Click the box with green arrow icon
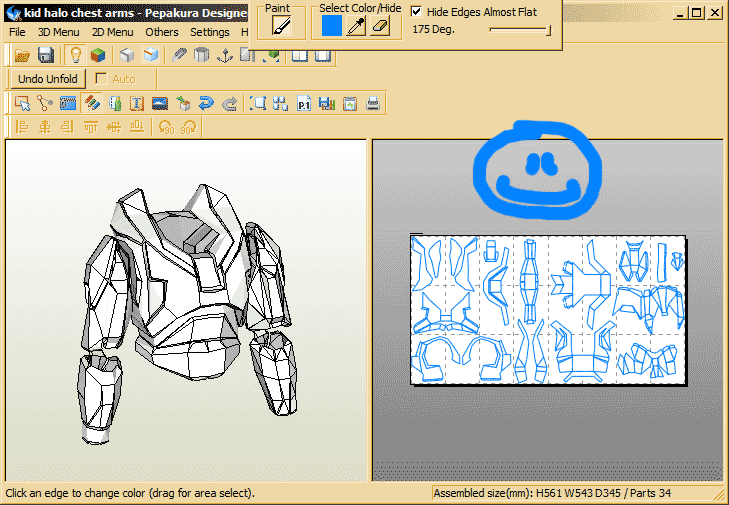The width and height of the screenshot is (729, 505). point(183,103)
